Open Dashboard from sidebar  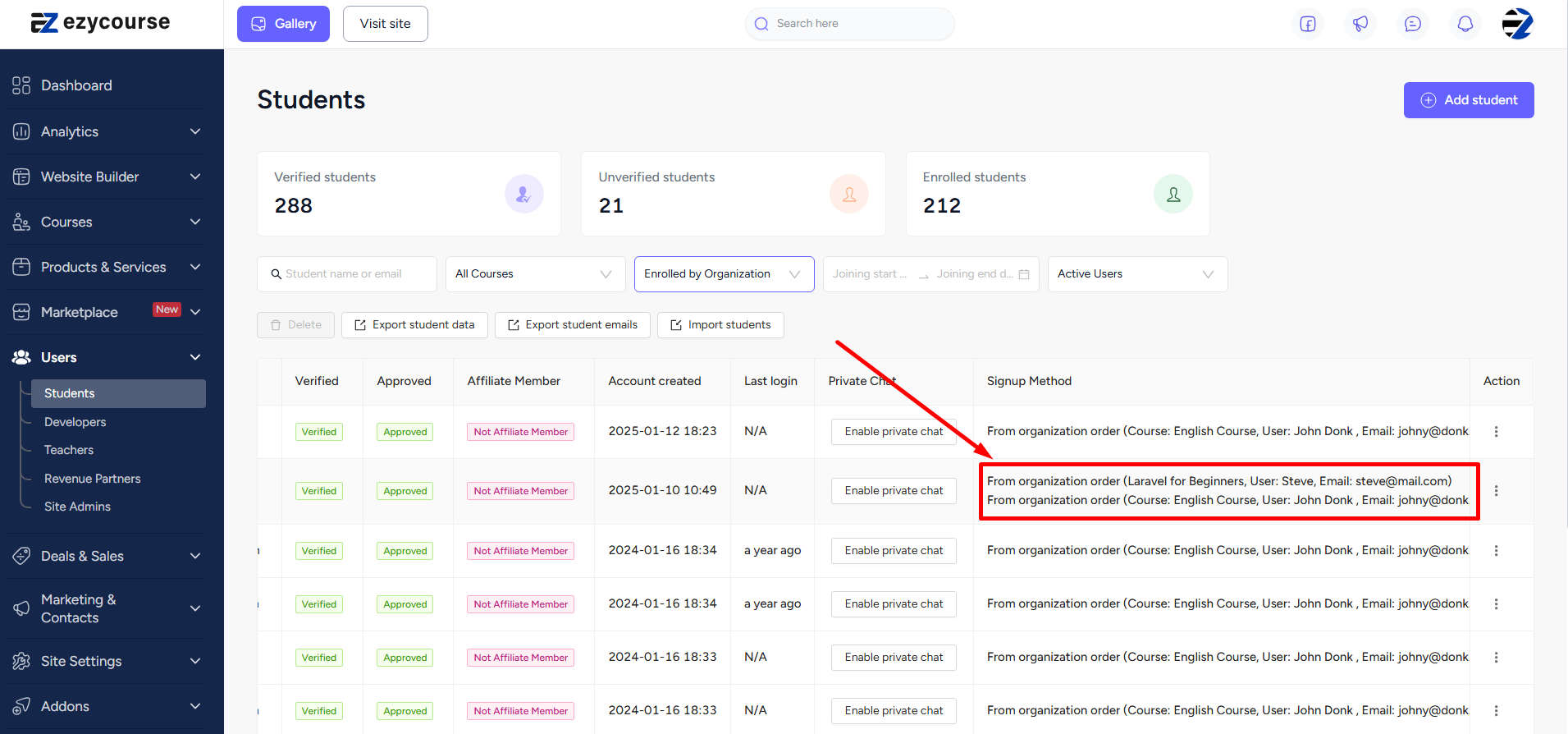(76, 85)
